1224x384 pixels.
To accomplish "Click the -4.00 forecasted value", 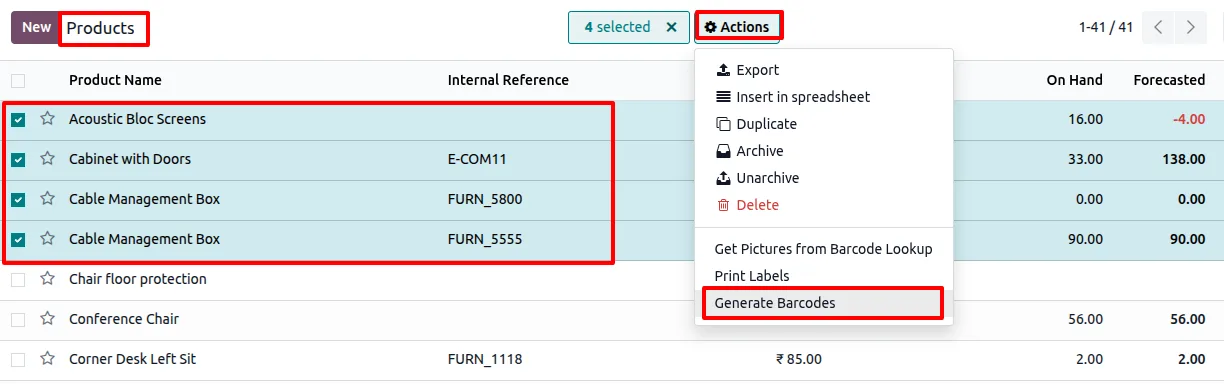I will (1188, 119).
